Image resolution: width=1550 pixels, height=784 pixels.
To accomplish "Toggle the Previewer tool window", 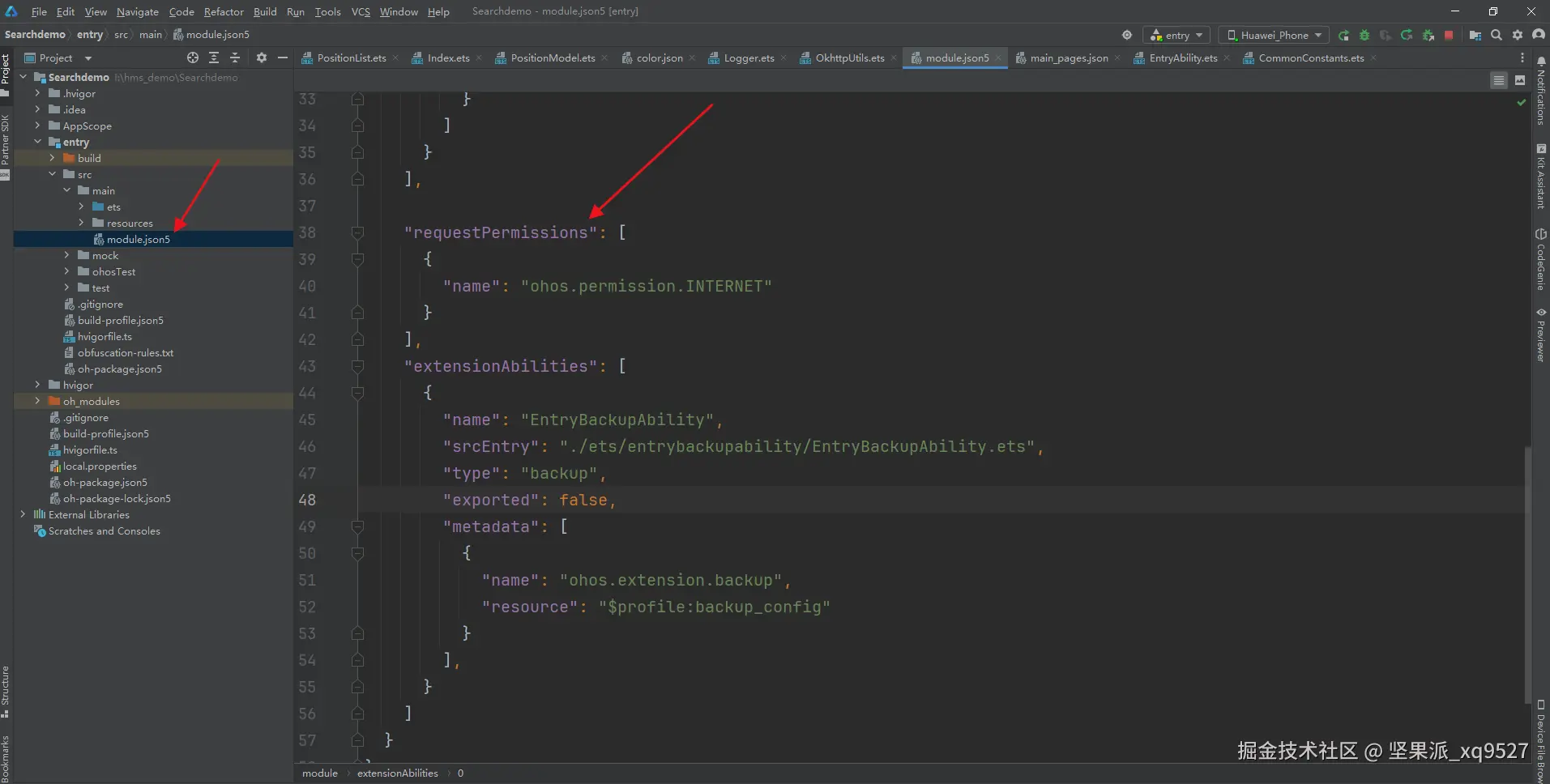I will 1540,334.
